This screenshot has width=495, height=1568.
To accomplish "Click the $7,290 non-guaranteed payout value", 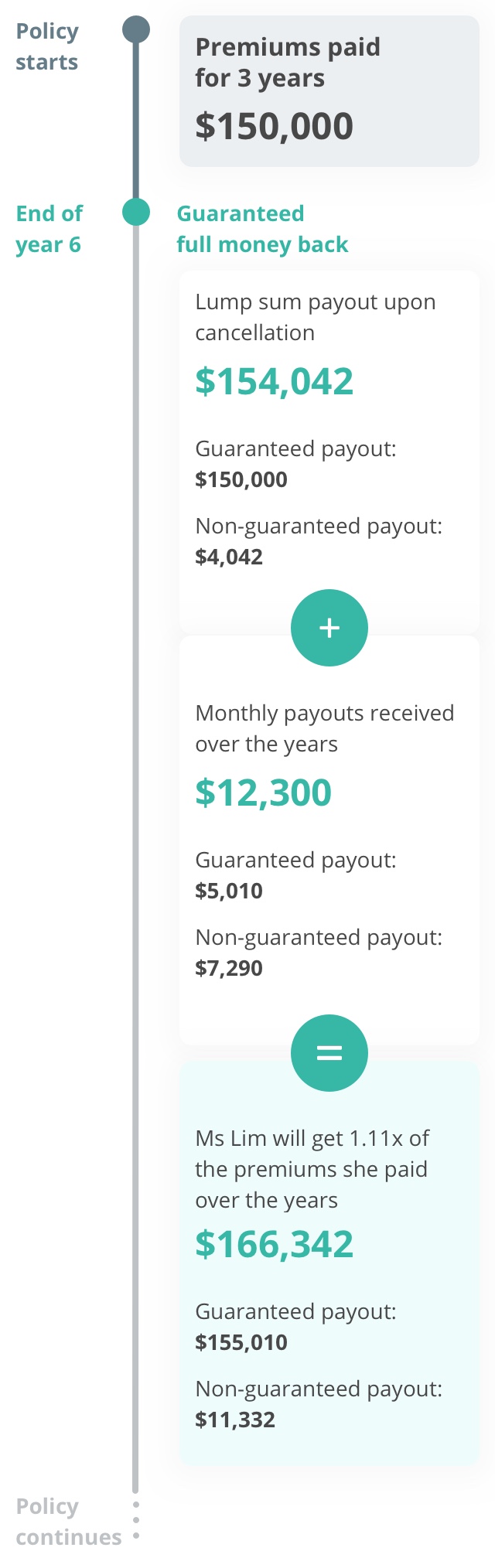I will (229, 968).
